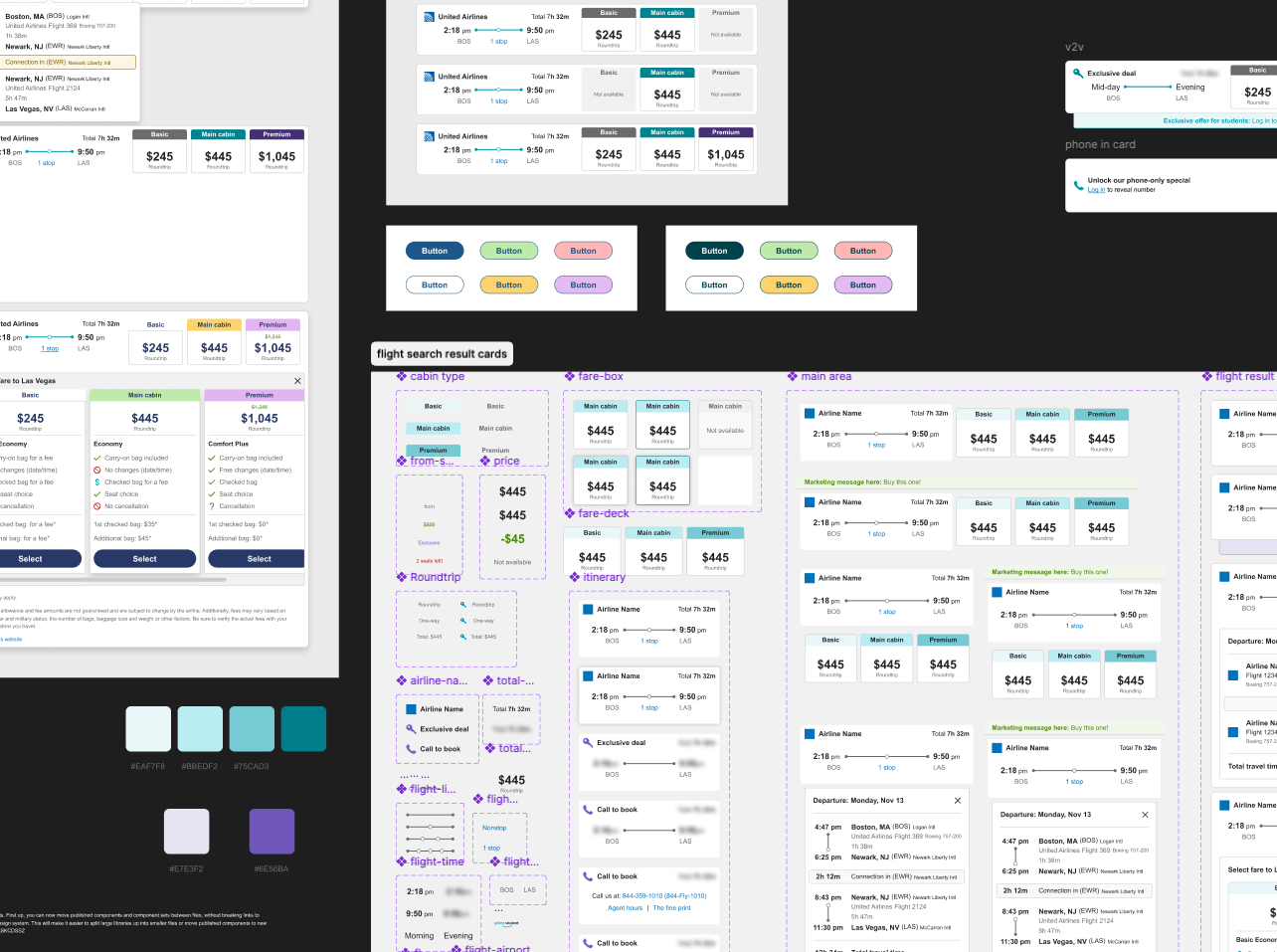Select green Main cabin column header
Viewport: 1277px width, 952px height.
pyautogui.click(x=144, y=395)
